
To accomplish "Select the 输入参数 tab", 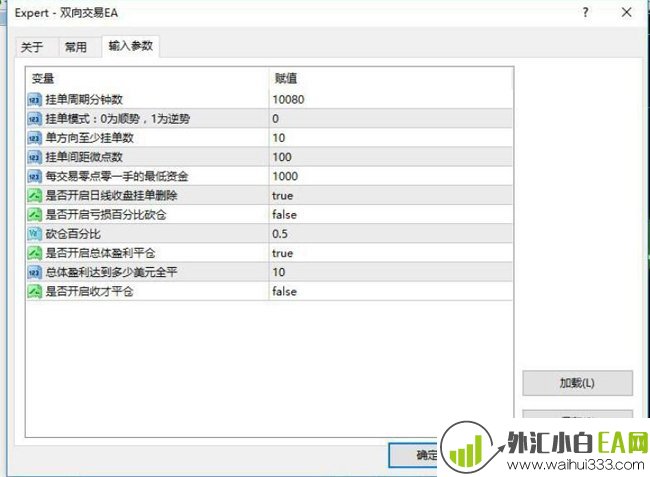I will [131, 46].
